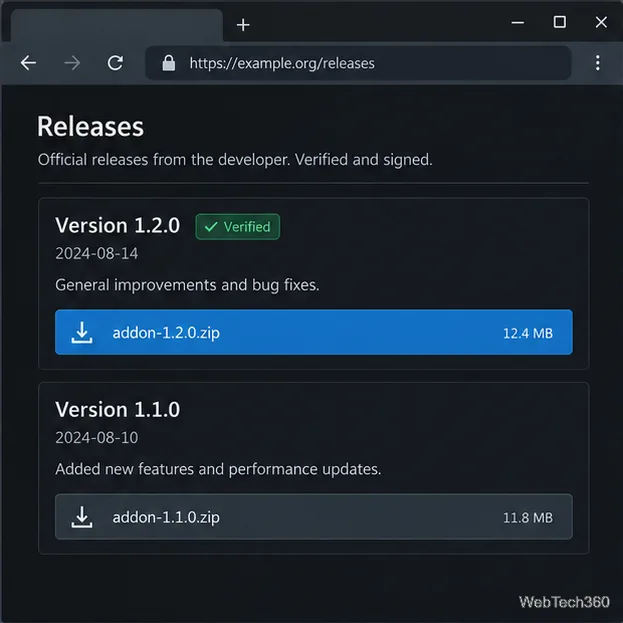Image resolution: width=623 pixels, height=623 pixels.
Task: Click the 11.8 MB file size
Action: (528, 518)
